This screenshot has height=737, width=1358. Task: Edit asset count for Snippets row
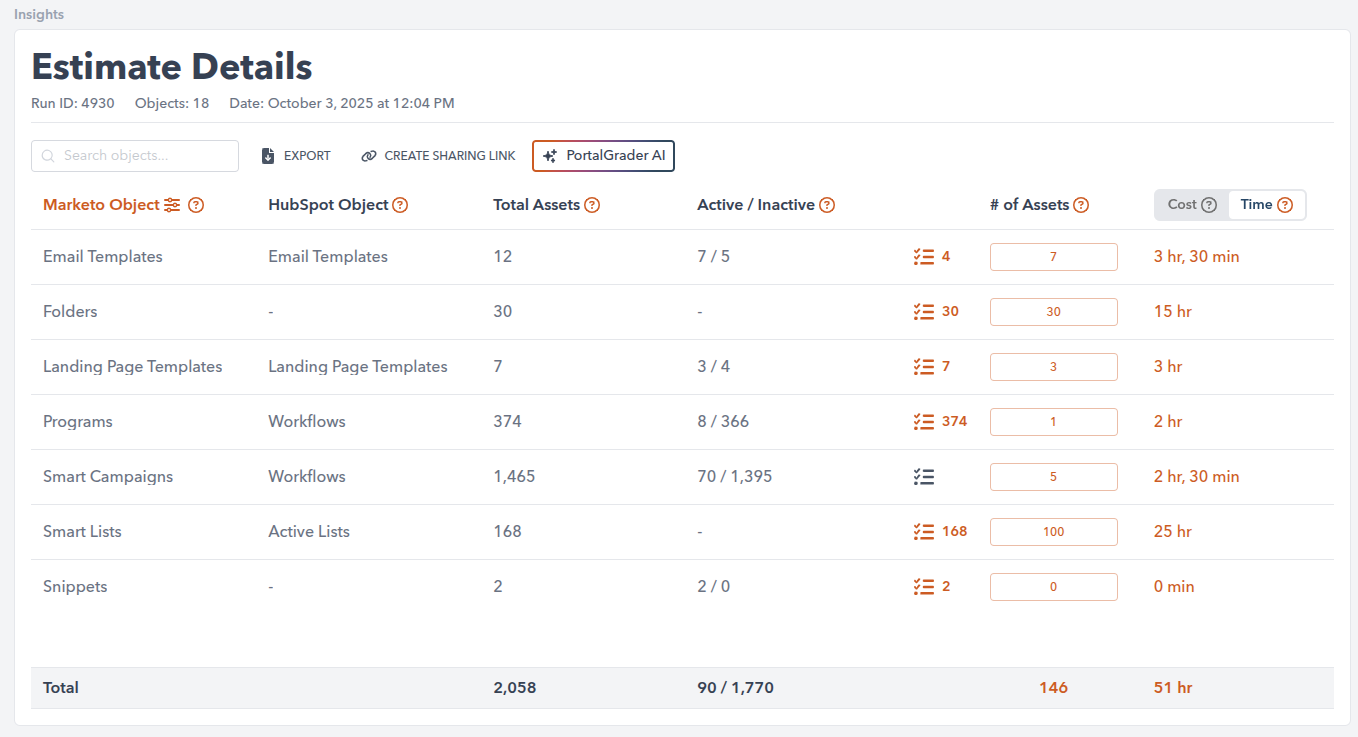1053,587
